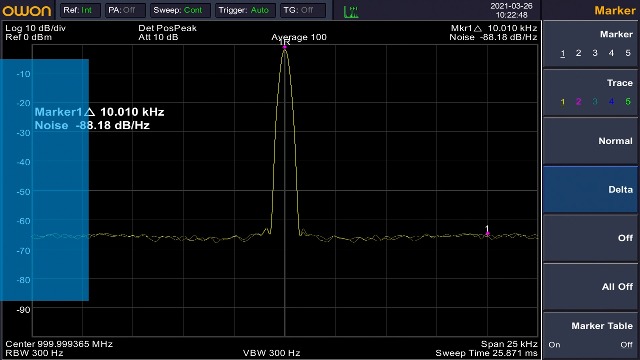Activate the Delta marker mode
640x360 pixels.
tap(591, 189)
